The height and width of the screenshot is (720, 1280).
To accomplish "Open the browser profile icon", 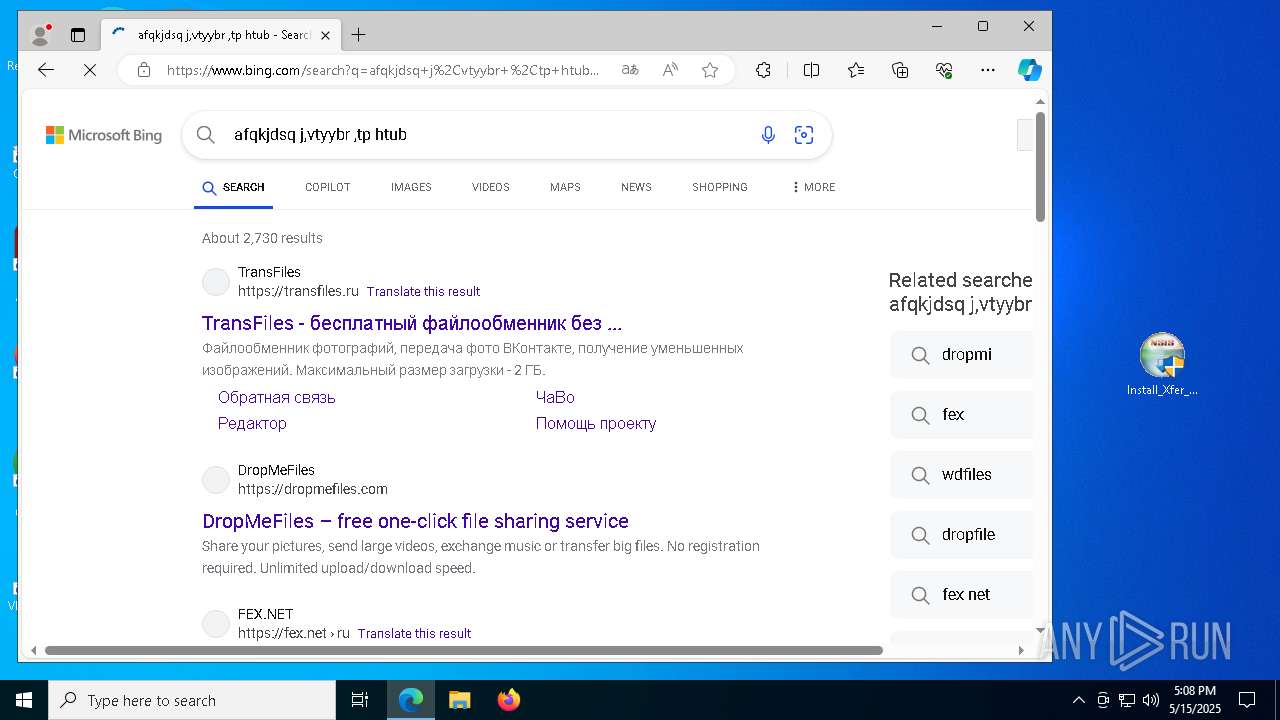I will [x=41, y=35].
